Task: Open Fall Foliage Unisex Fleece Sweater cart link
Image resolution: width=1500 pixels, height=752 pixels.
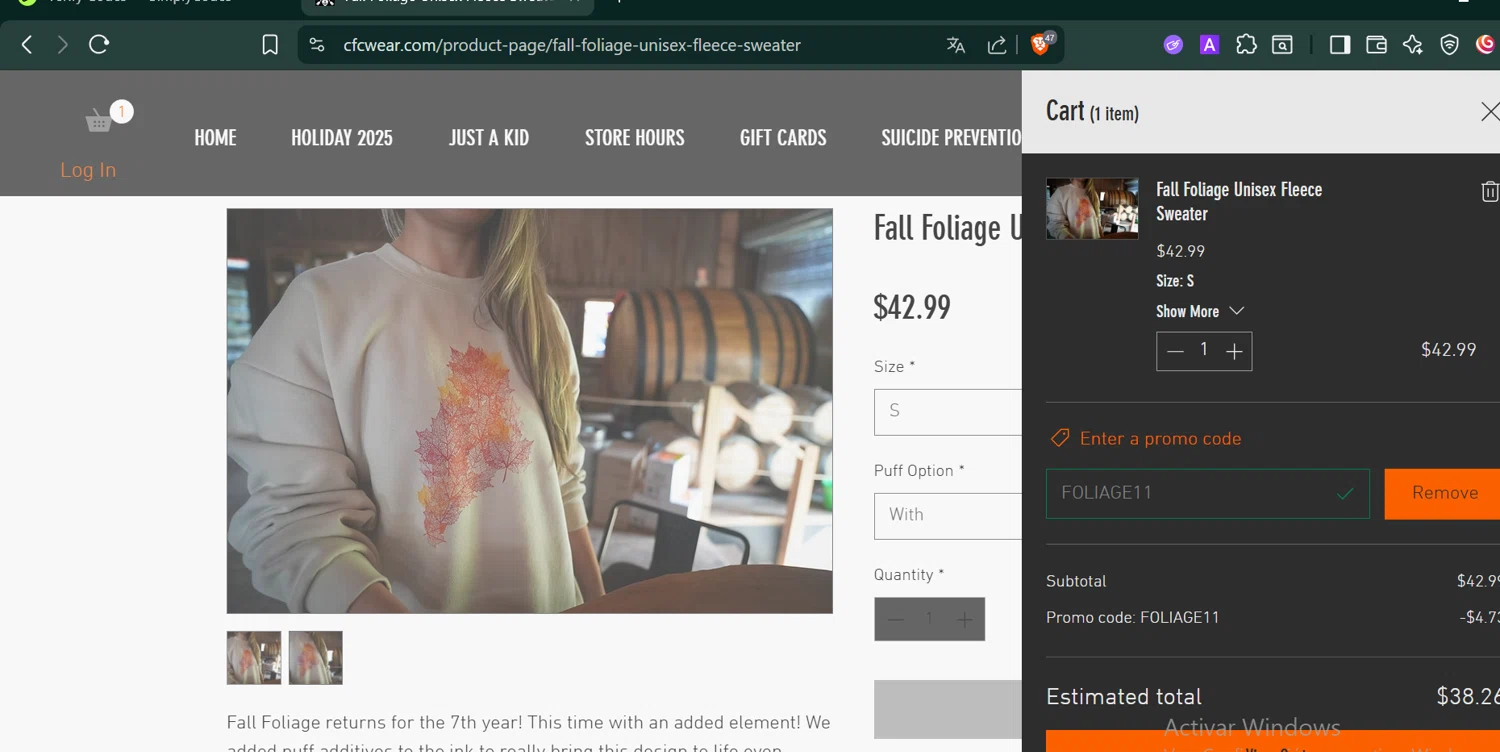Action: (1239, 202)
